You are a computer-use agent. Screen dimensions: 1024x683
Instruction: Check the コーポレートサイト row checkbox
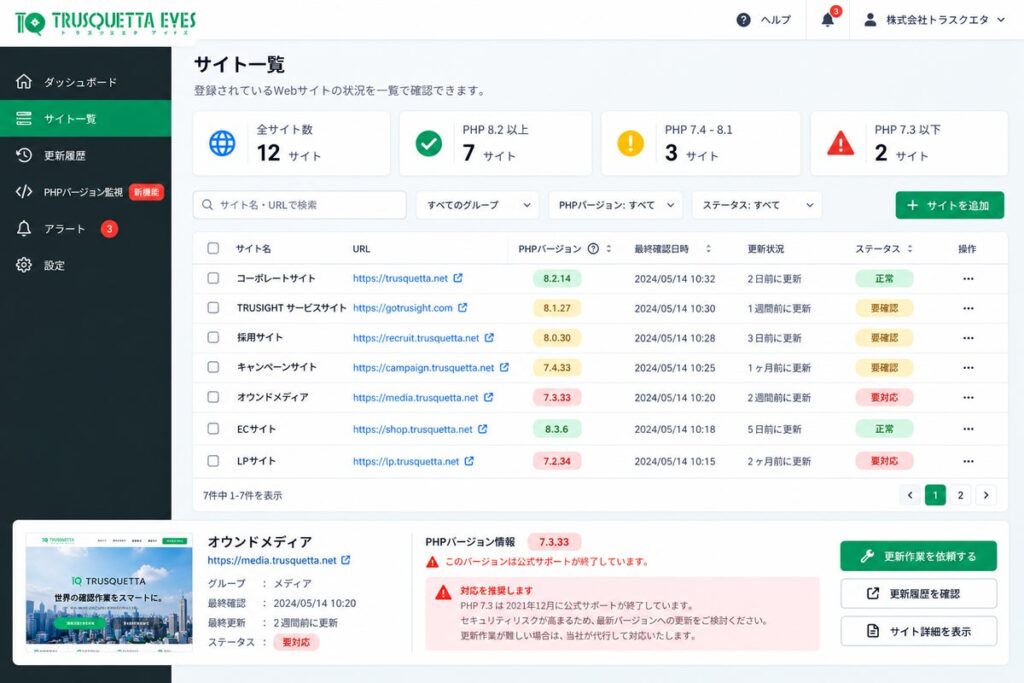click(x=213, y=278)
